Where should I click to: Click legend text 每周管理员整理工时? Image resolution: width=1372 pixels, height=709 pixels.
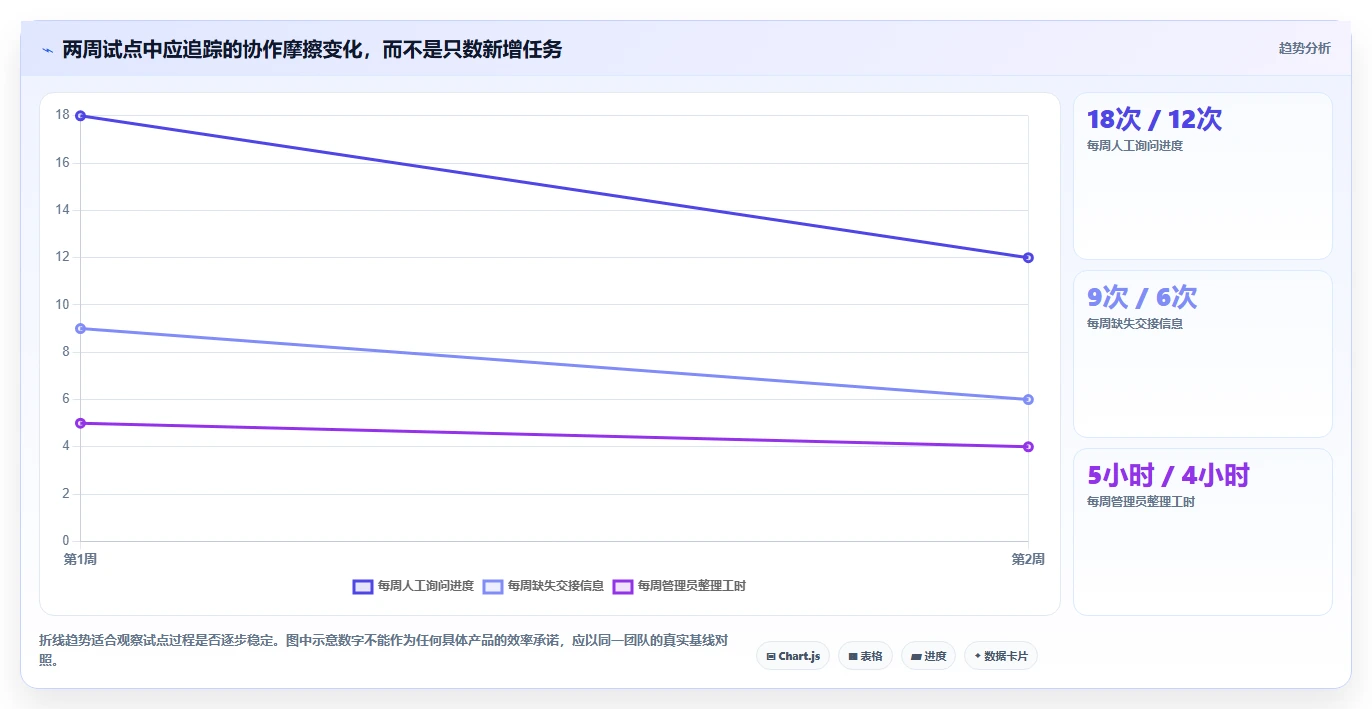pyautogui.click(x=692, y=586)
